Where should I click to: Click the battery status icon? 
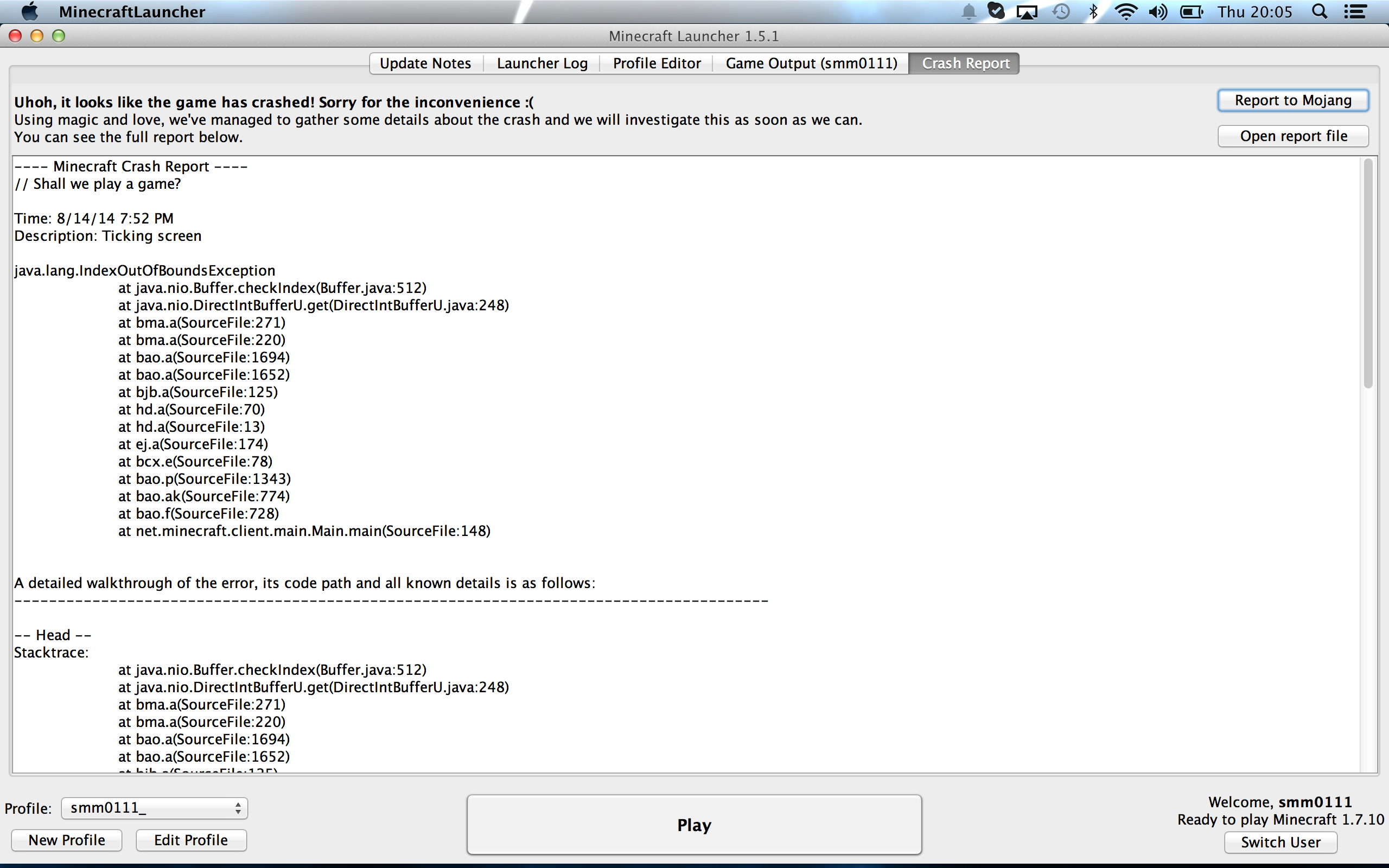pyautogui.click(x=1191, y=11)
